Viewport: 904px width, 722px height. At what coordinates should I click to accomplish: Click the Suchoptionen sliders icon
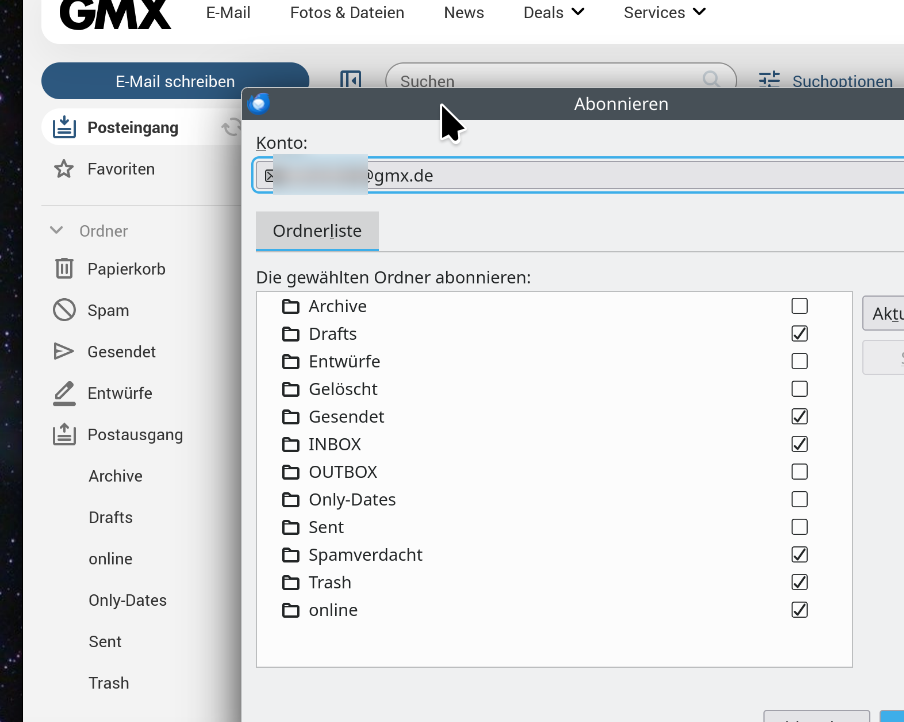[x=769, y=79]
